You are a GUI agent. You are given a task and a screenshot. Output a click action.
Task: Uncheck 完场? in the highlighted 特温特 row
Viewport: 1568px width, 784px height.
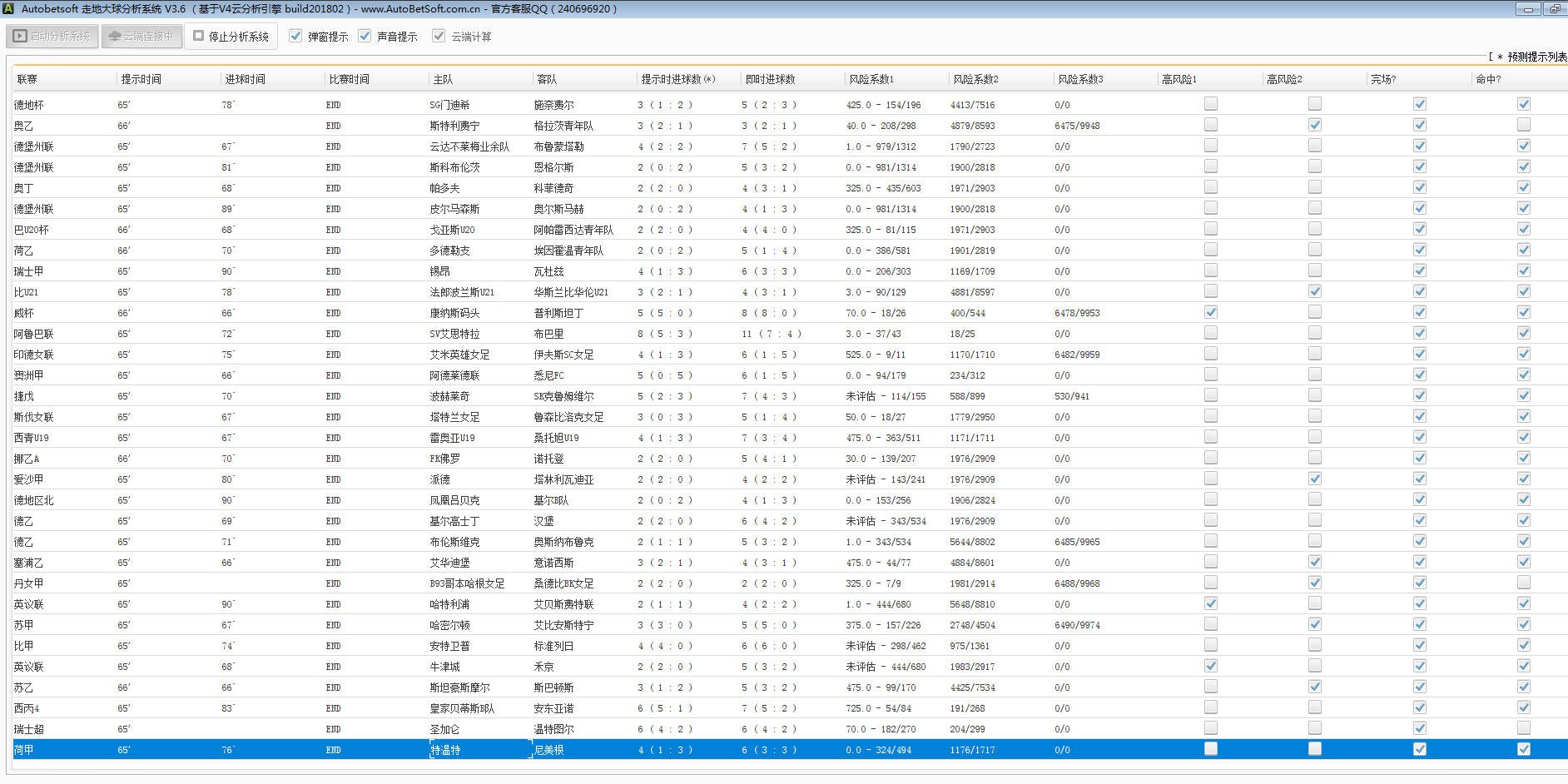(x=1420, y=749)
